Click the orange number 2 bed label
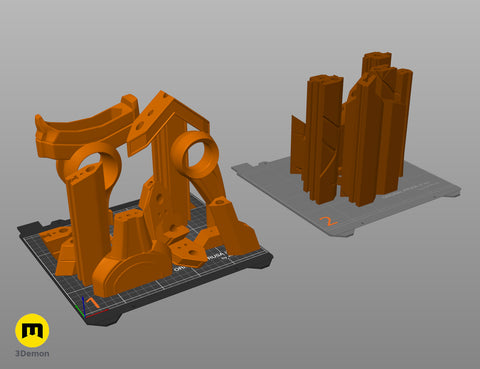Viewport: 480px width, 369px height. [329, 221]
